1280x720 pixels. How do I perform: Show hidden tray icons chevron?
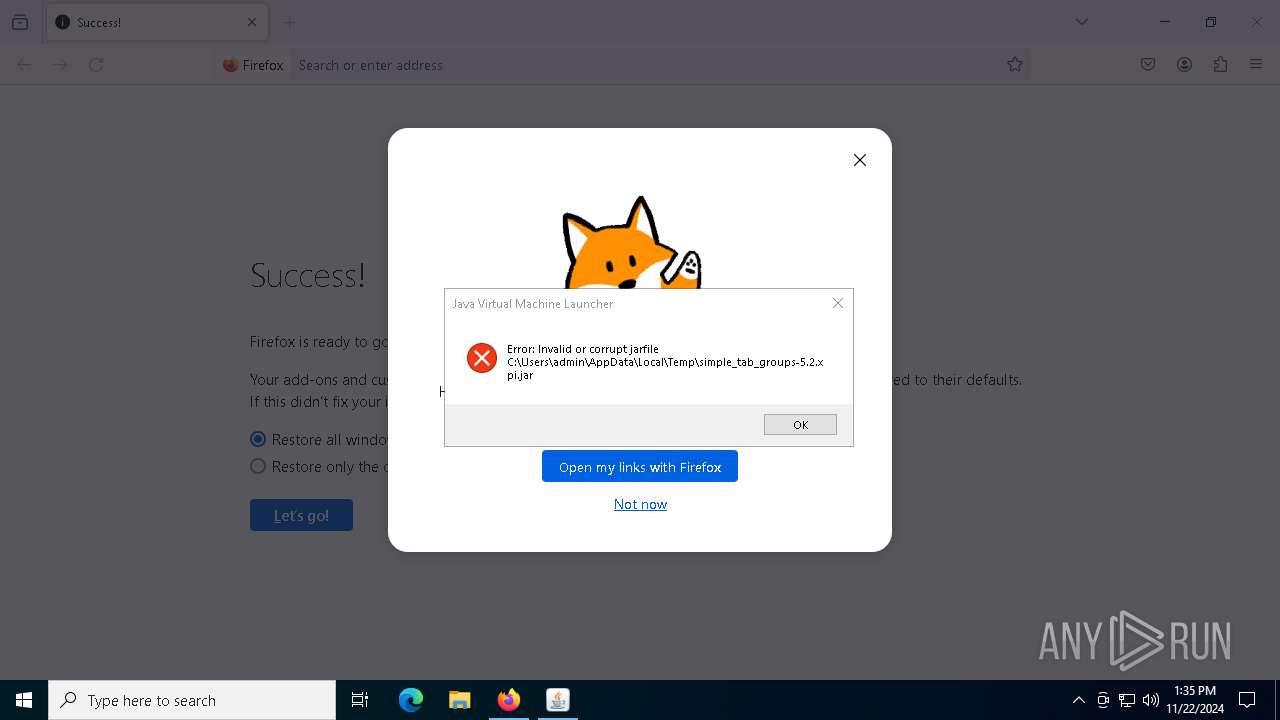1078,700
